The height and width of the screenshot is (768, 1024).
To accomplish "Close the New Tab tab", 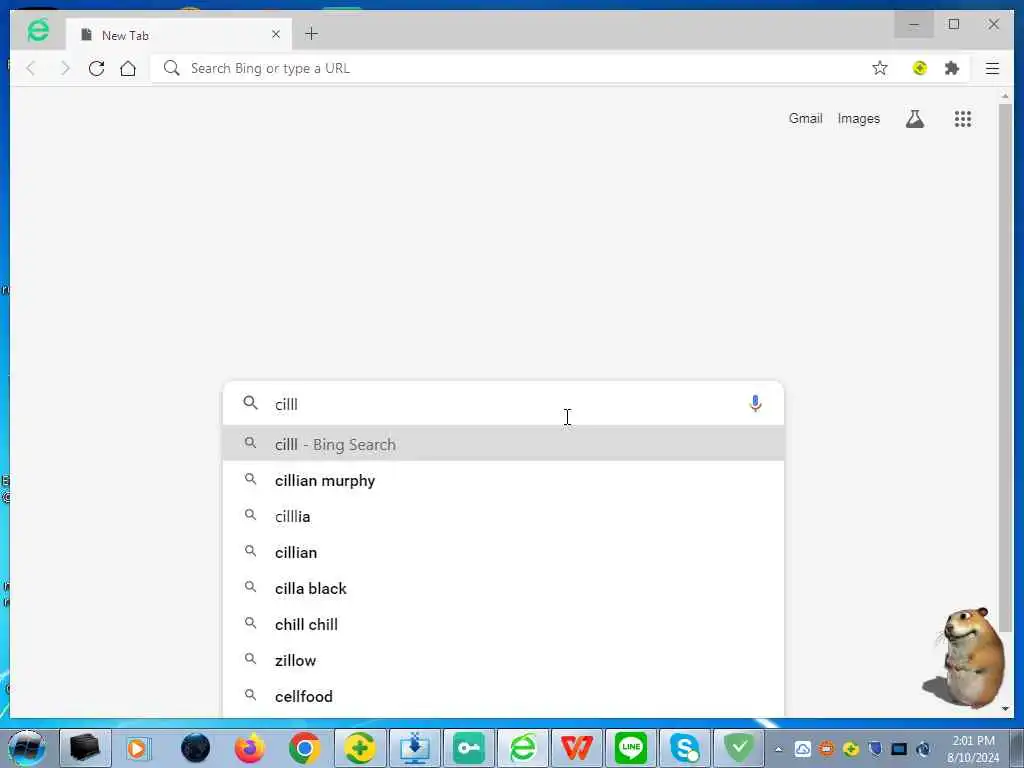I will tap(276, 34).
